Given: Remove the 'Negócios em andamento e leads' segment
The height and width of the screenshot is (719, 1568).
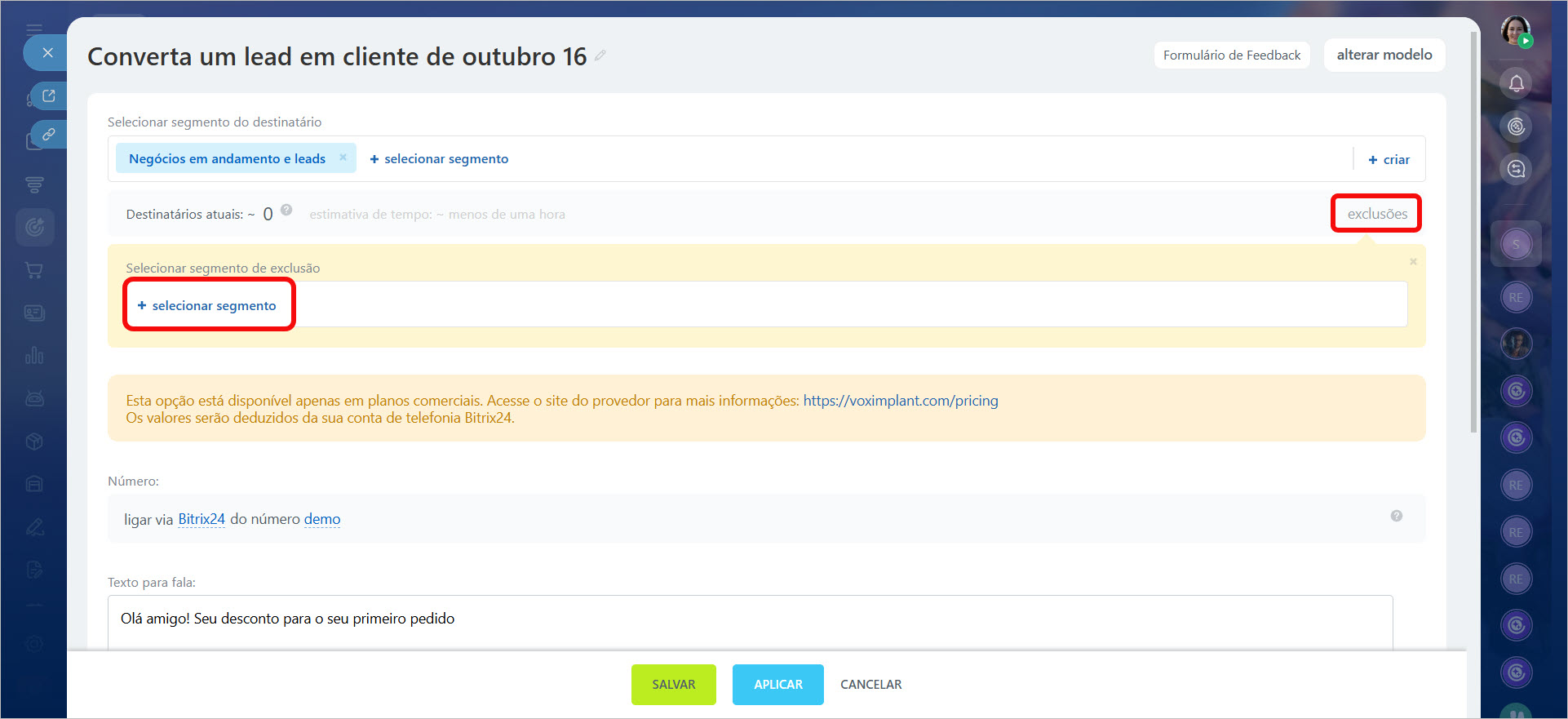Looking at the screenshot, I should click(343, 158).
